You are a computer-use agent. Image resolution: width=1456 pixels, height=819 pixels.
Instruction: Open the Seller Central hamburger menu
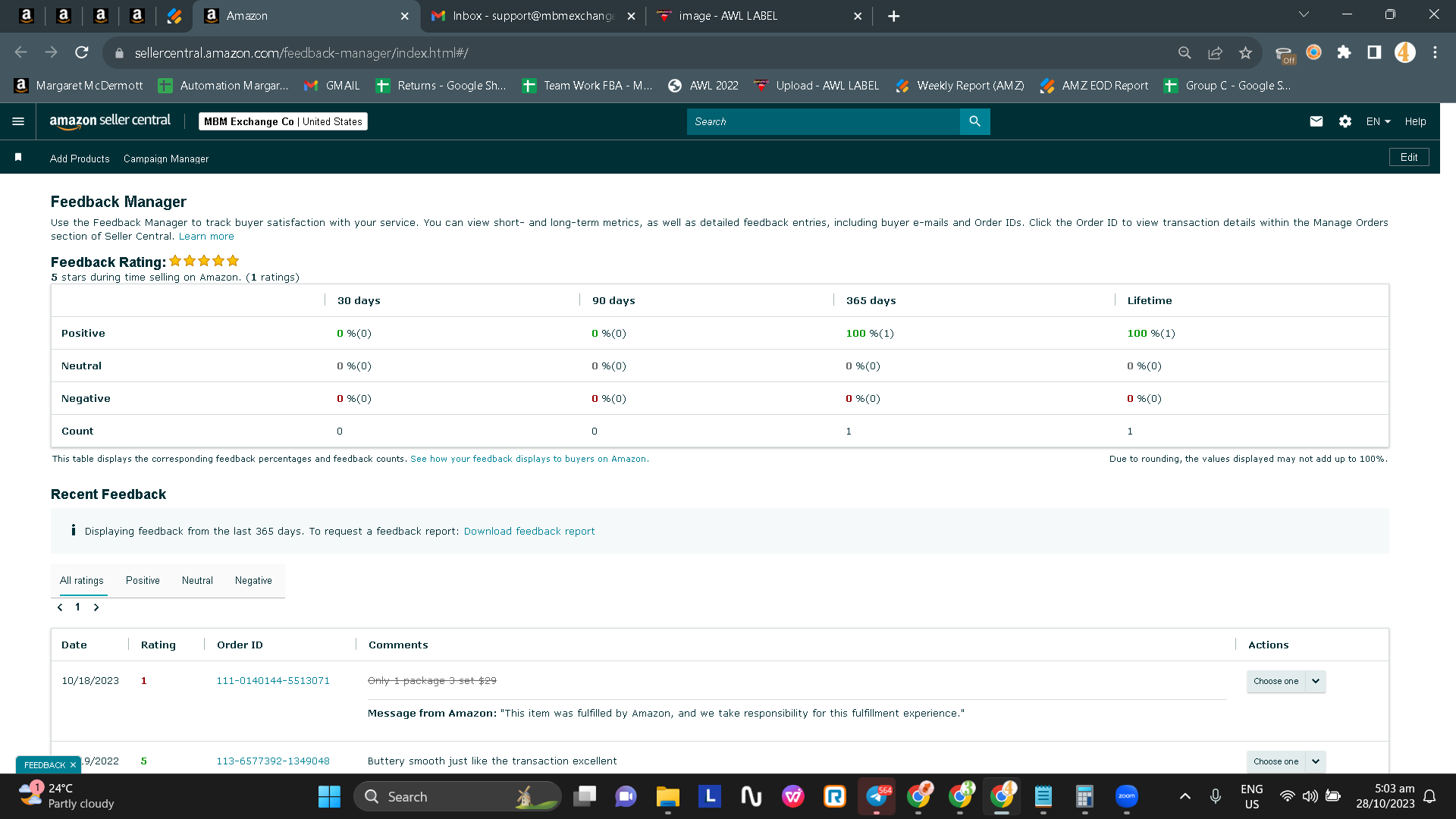(18, 121)
